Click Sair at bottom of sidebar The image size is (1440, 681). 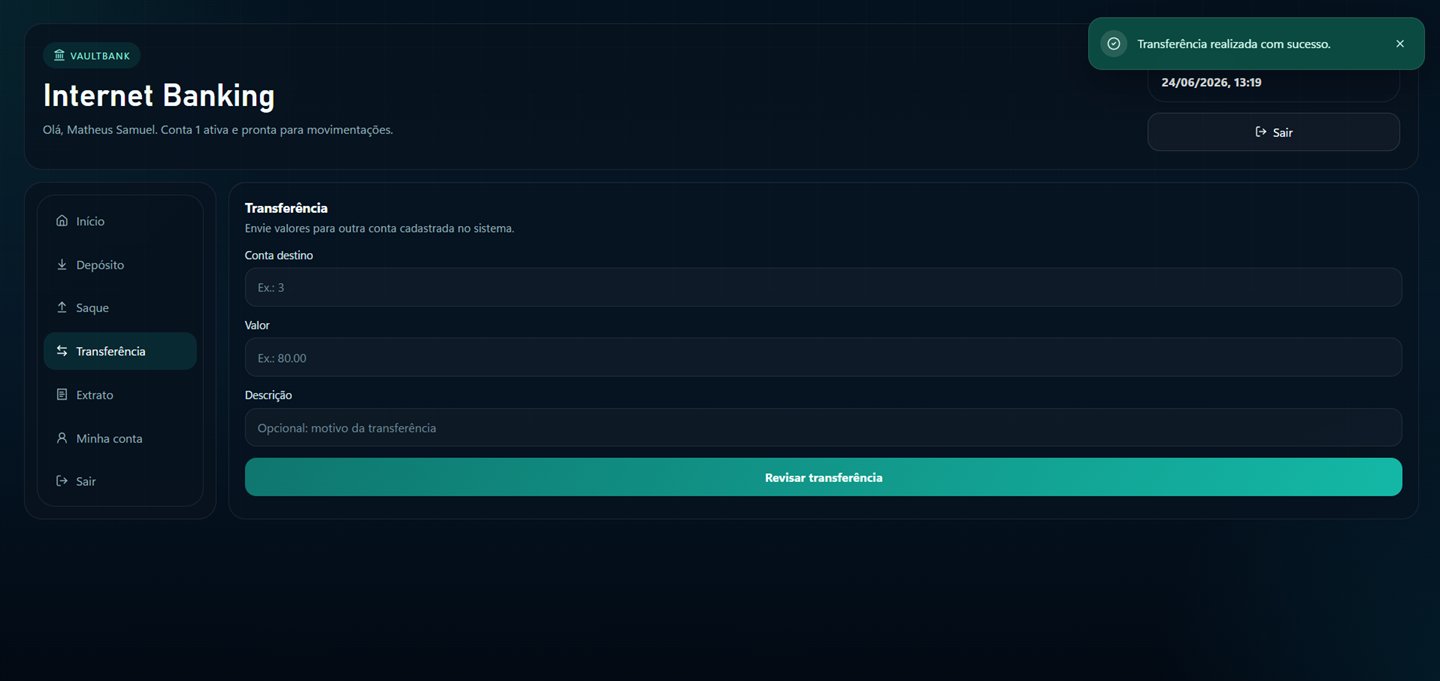(120, 481)
